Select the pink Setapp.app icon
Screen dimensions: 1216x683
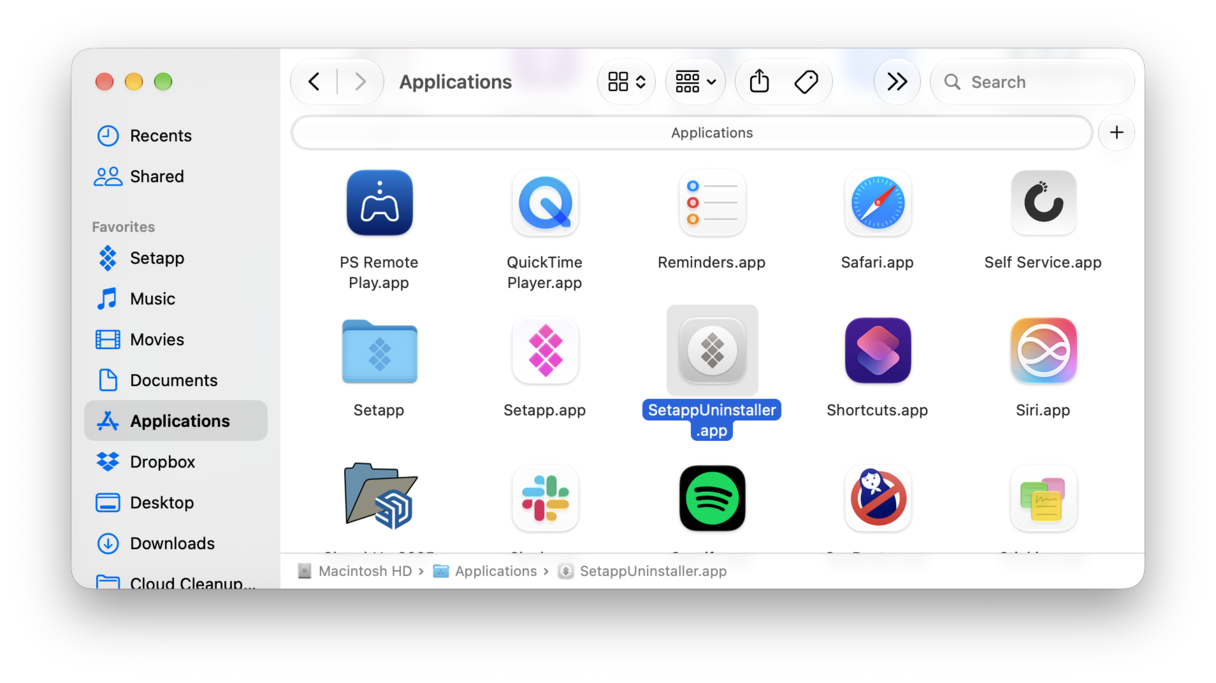click(x=545, y=351)
